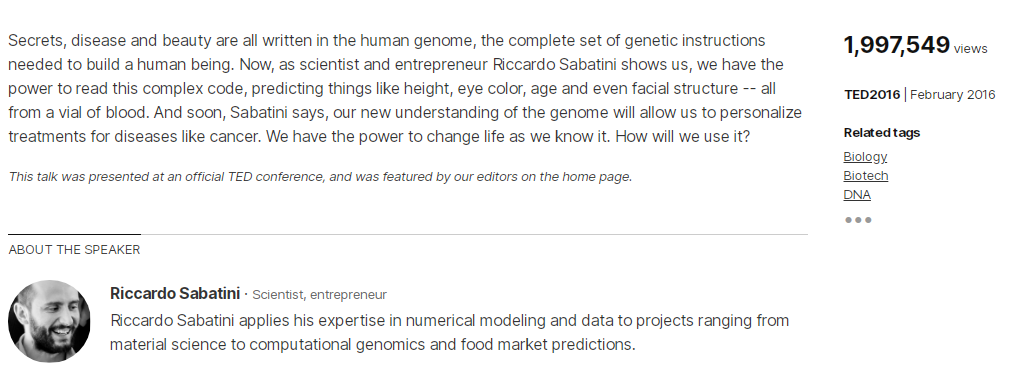Screen dimensions: 1017x378
Task: Expand more related tags via three dots
Action: (x=858, y=220)
